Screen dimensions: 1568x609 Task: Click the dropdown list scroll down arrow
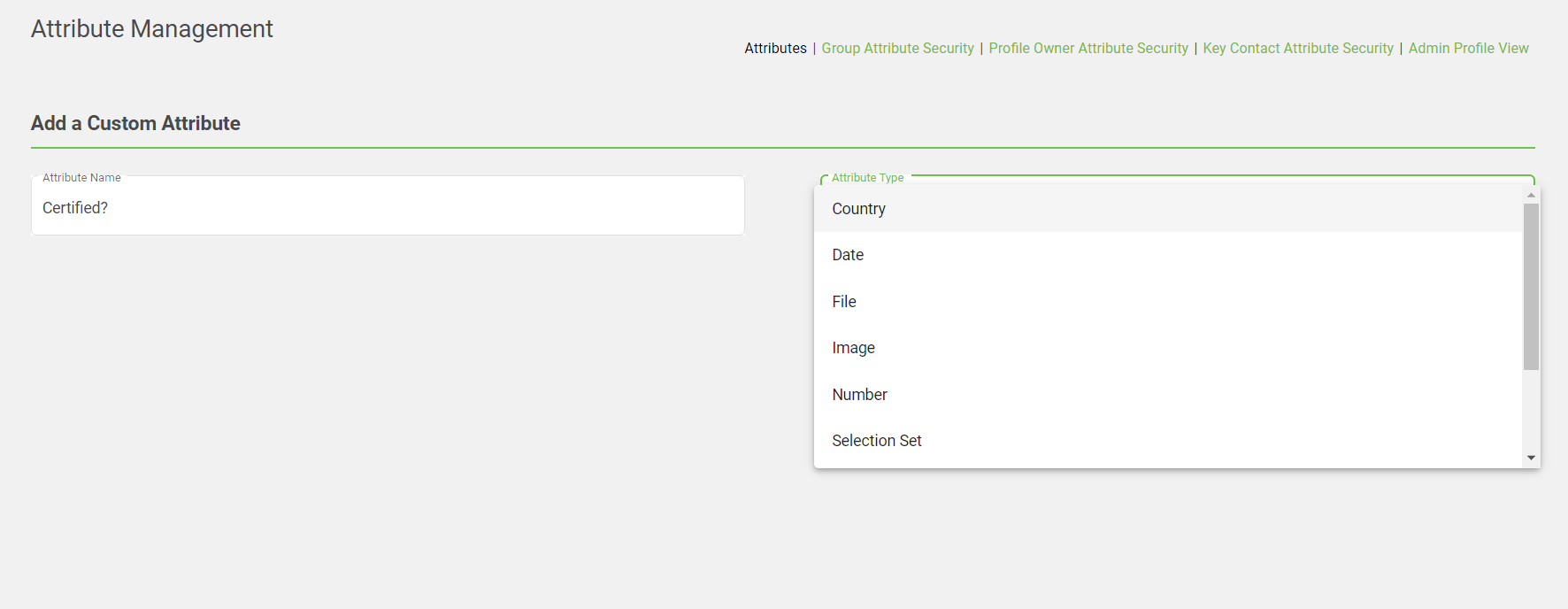pyautogui.click(x=1531, y=458)
